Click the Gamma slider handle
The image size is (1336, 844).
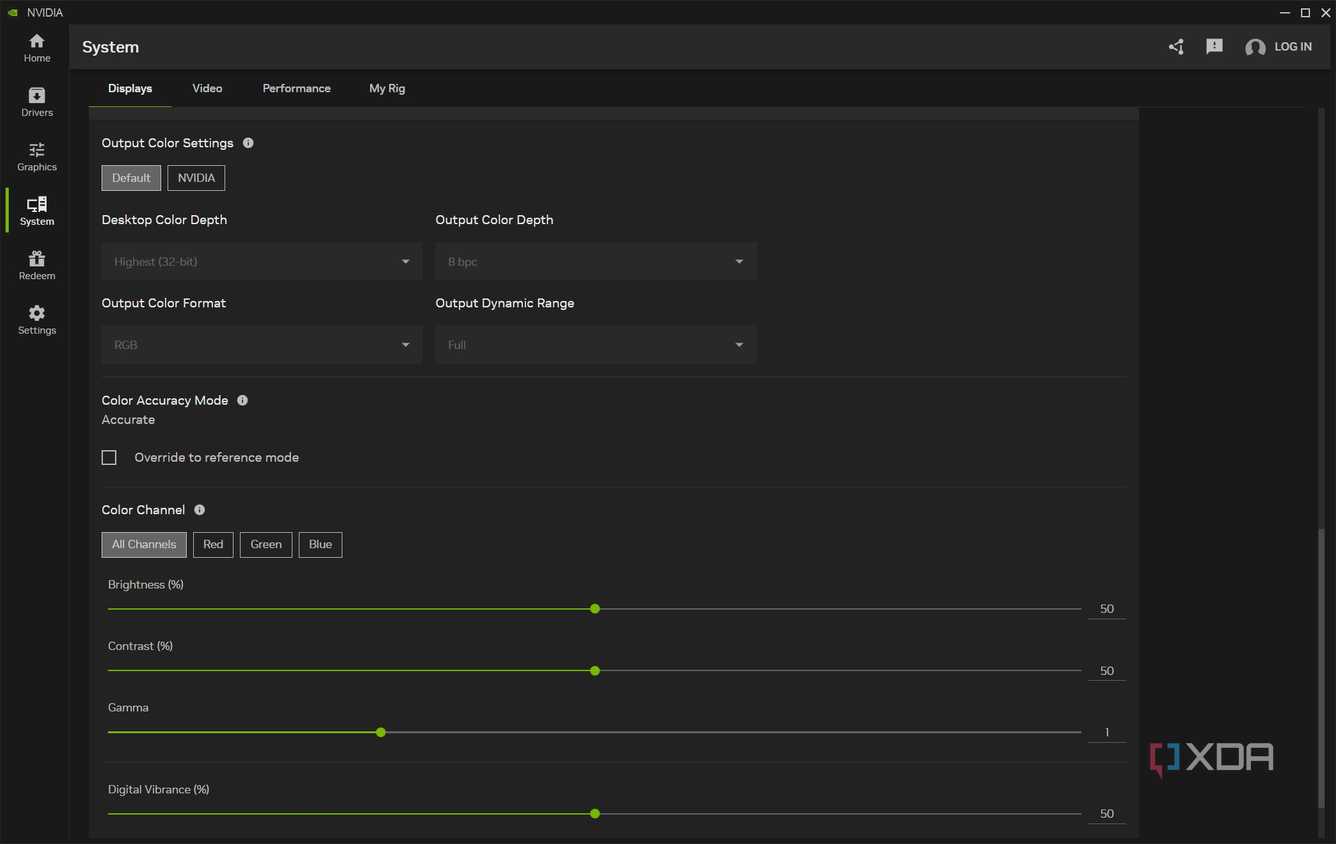pos(381,732)
